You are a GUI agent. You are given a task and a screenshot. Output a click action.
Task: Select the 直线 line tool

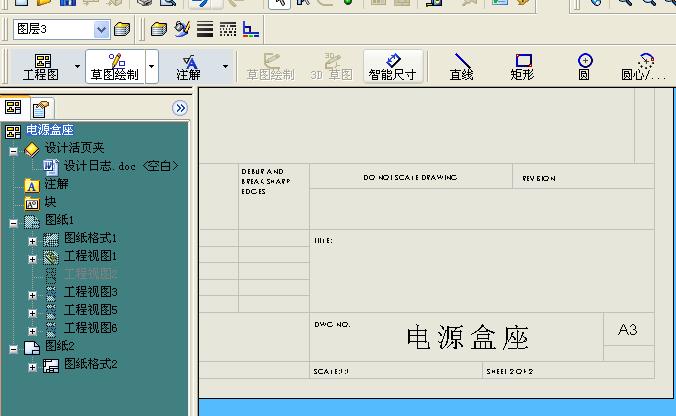click(462, 67)
